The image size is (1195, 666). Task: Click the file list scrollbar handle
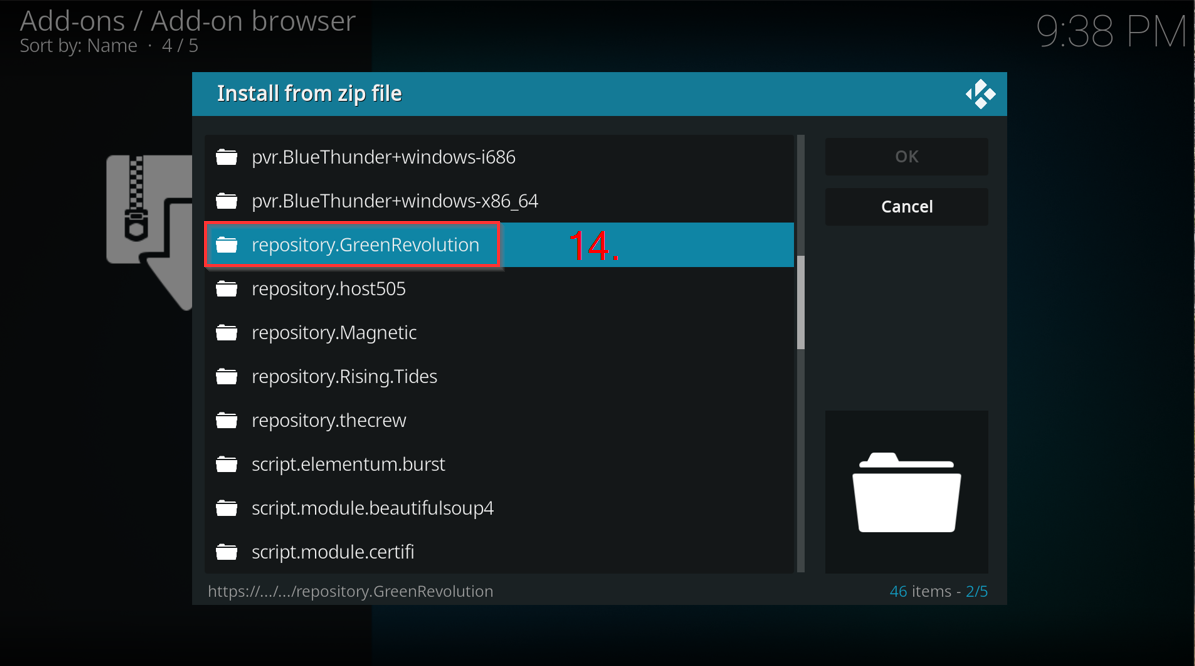tap(800, 303)
